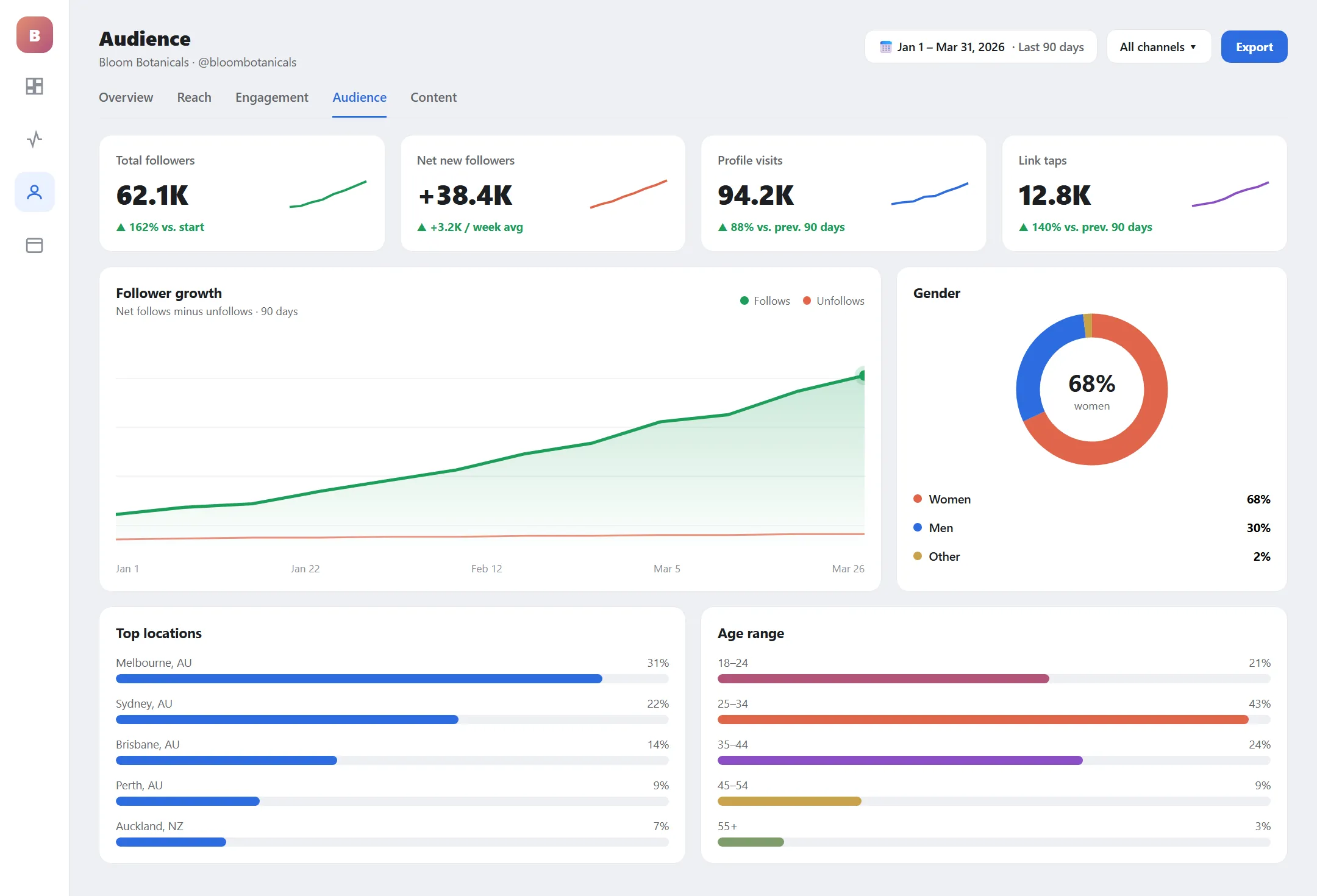Image resolution: width=1317 pixels, height=896 pixels.
Task: Click the end point marker on growth chart
Action: (x=862, y=375)
